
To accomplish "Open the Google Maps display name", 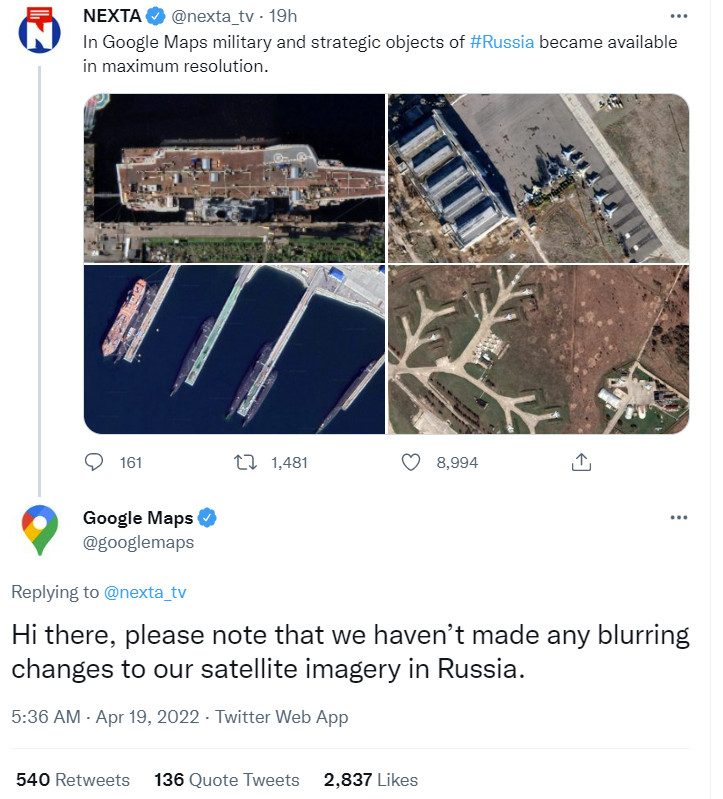I will click(x=137, y=518).
